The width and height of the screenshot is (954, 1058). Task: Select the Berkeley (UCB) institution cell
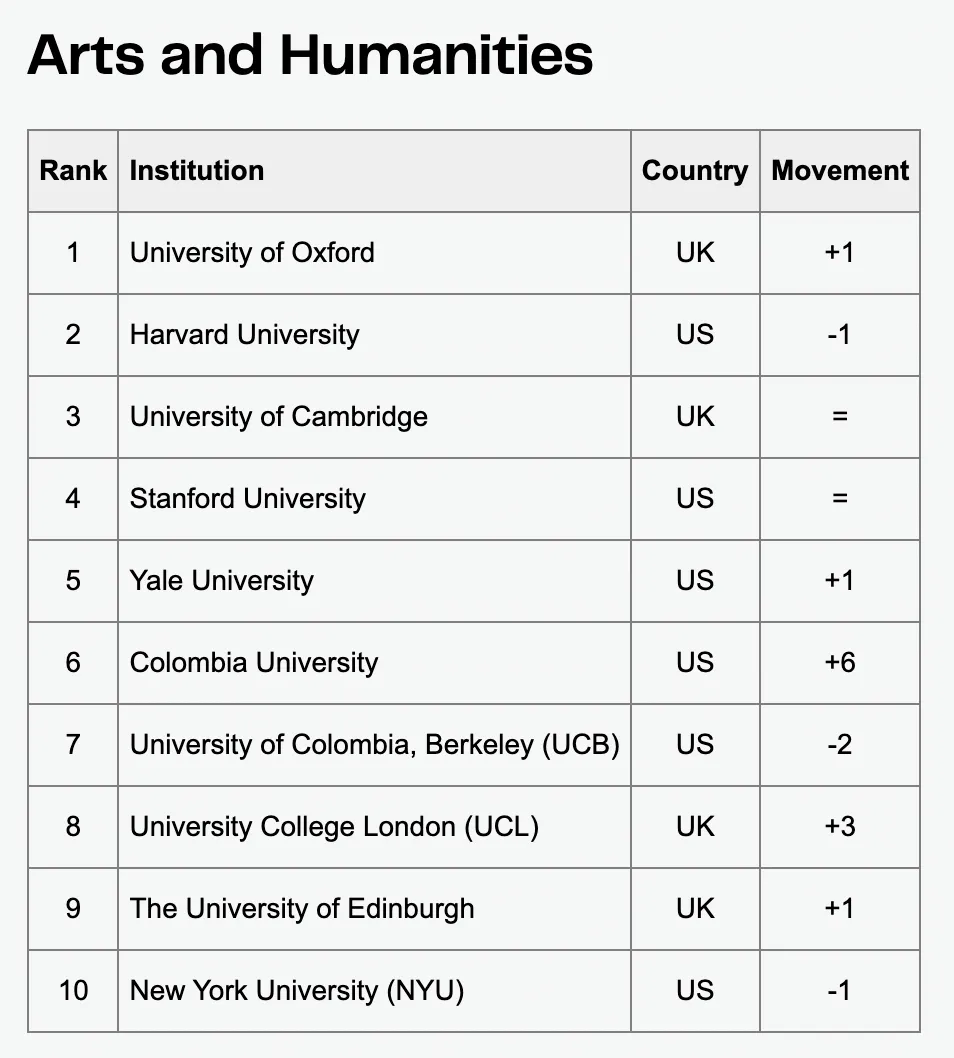click(375, 745)
